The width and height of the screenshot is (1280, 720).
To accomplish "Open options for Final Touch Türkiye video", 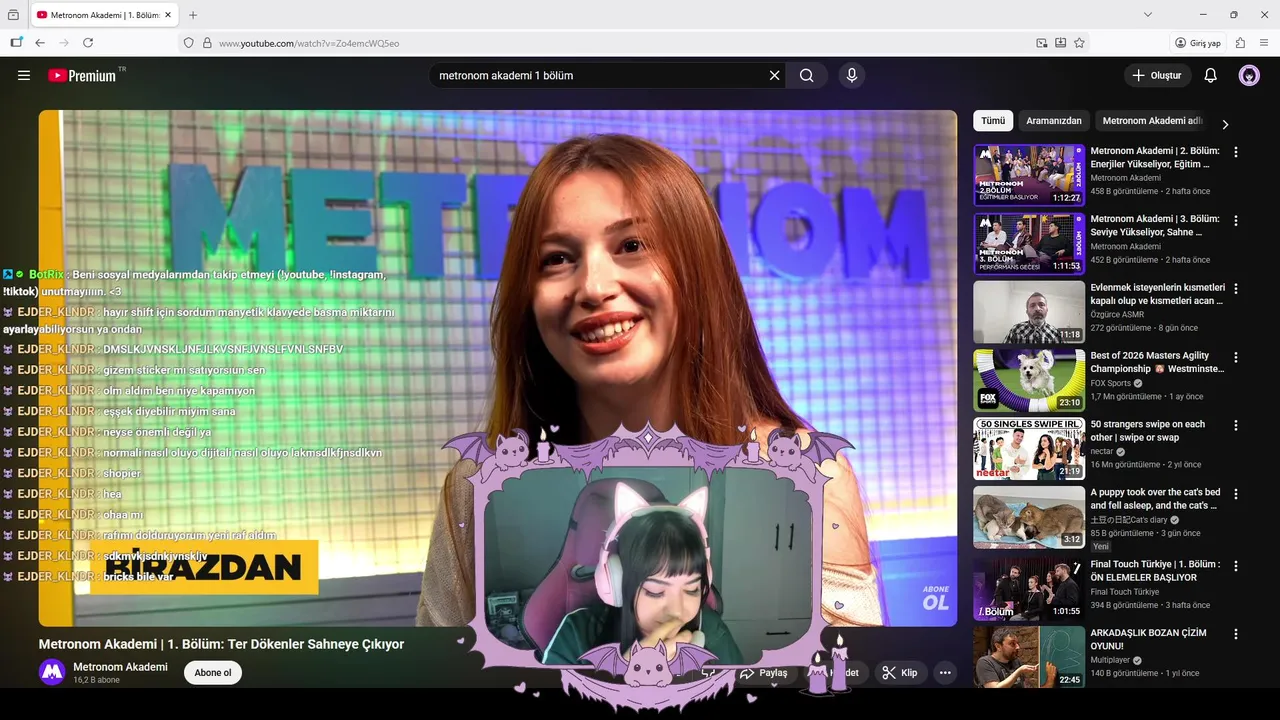I will [1236, 565].
